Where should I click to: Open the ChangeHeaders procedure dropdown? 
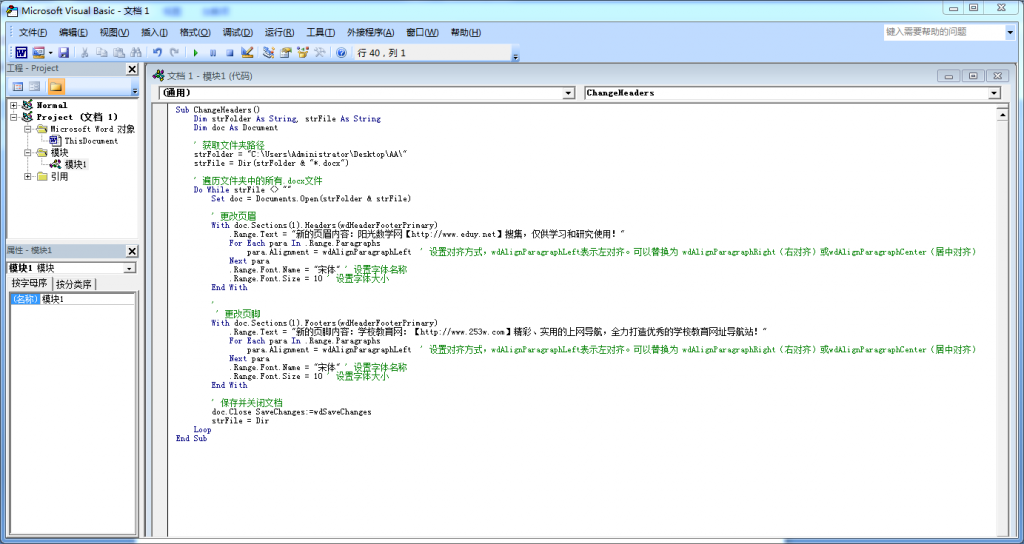point(993,93)
